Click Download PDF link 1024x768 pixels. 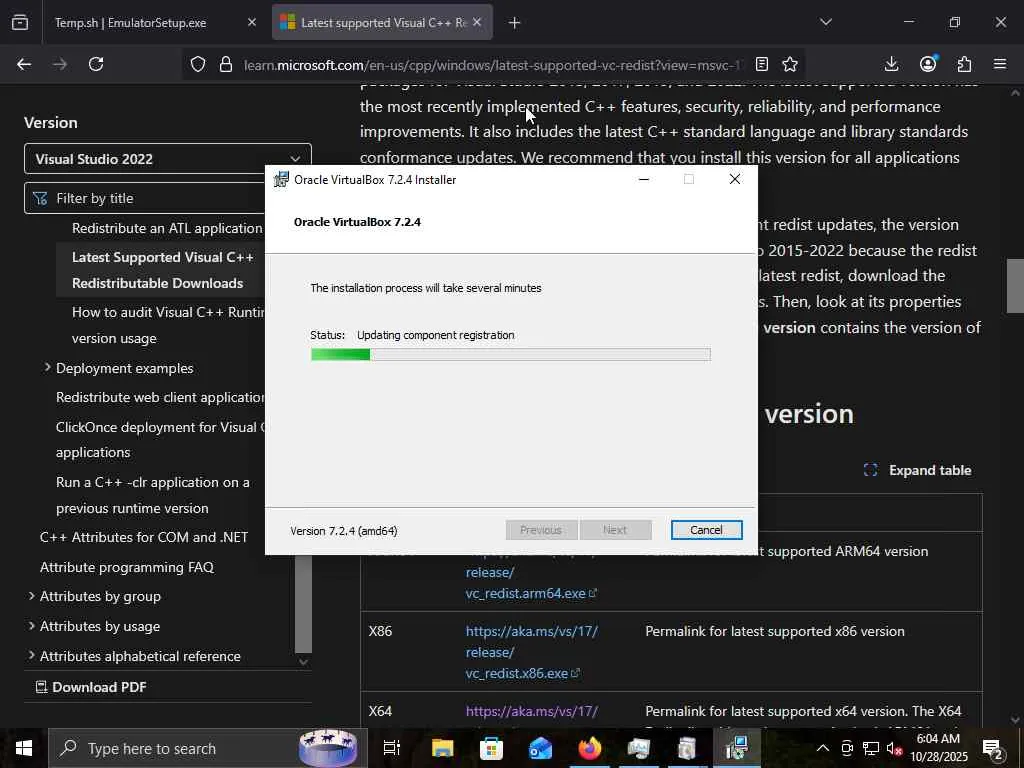91,687
